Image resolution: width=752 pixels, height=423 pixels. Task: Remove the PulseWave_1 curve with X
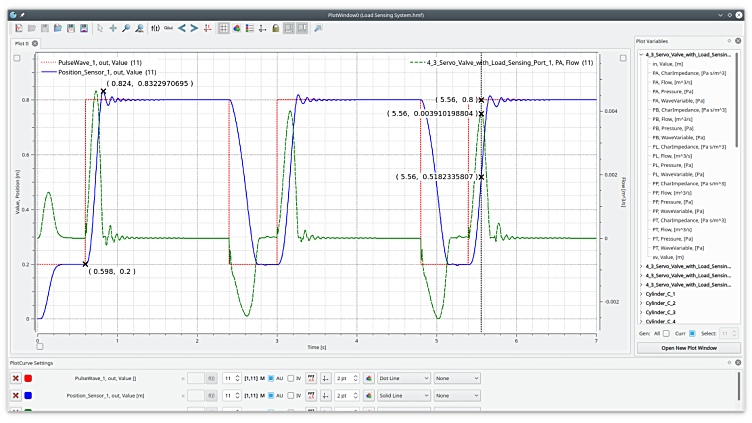tap(16, 378)
